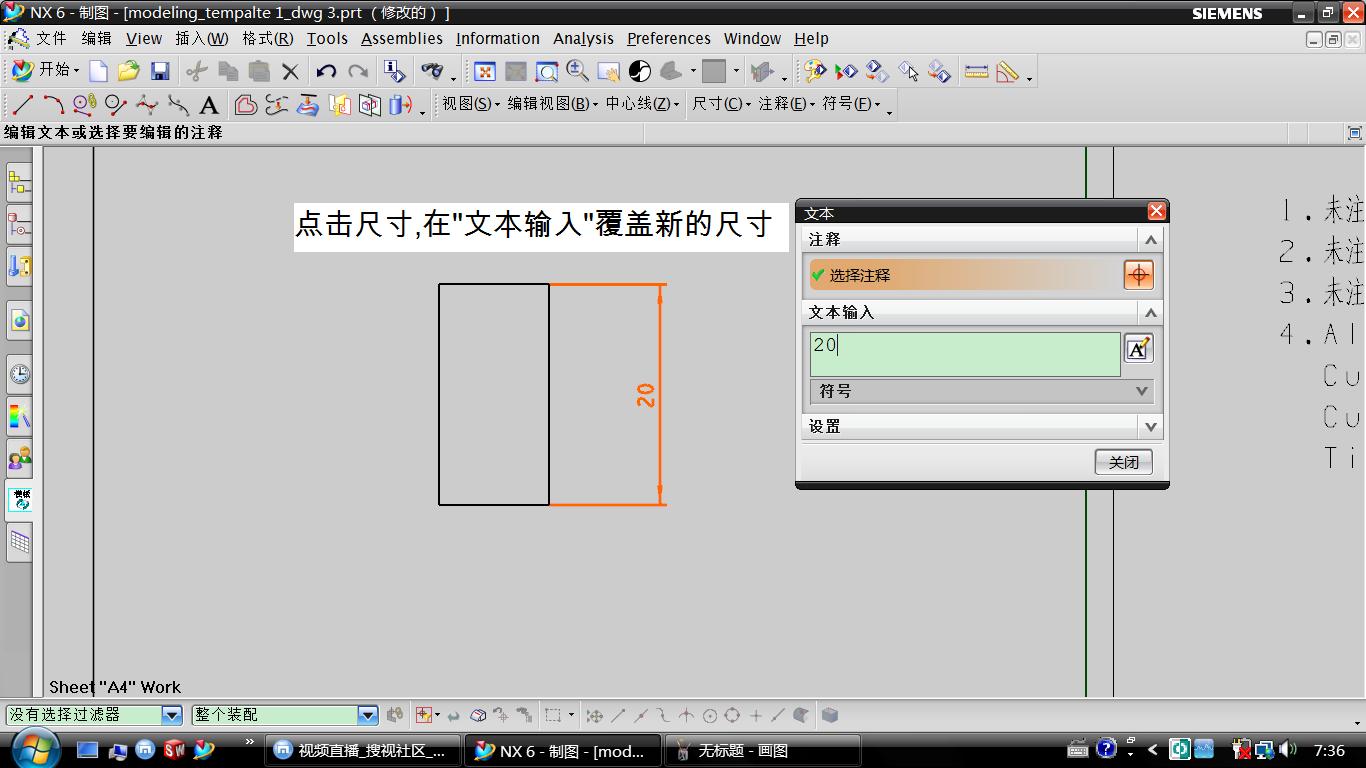Viewport: 1366px width, 768px height.
Task: Open a file with the folder icon
Action: tap(128, 71)
